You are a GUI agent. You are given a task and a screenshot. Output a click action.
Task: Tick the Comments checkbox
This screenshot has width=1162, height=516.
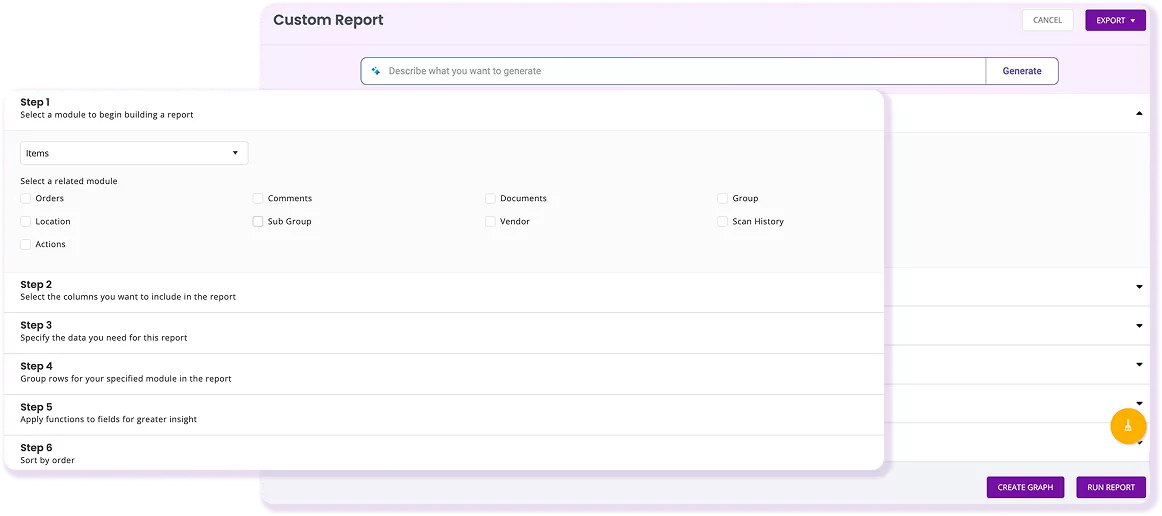coord(258,198)
